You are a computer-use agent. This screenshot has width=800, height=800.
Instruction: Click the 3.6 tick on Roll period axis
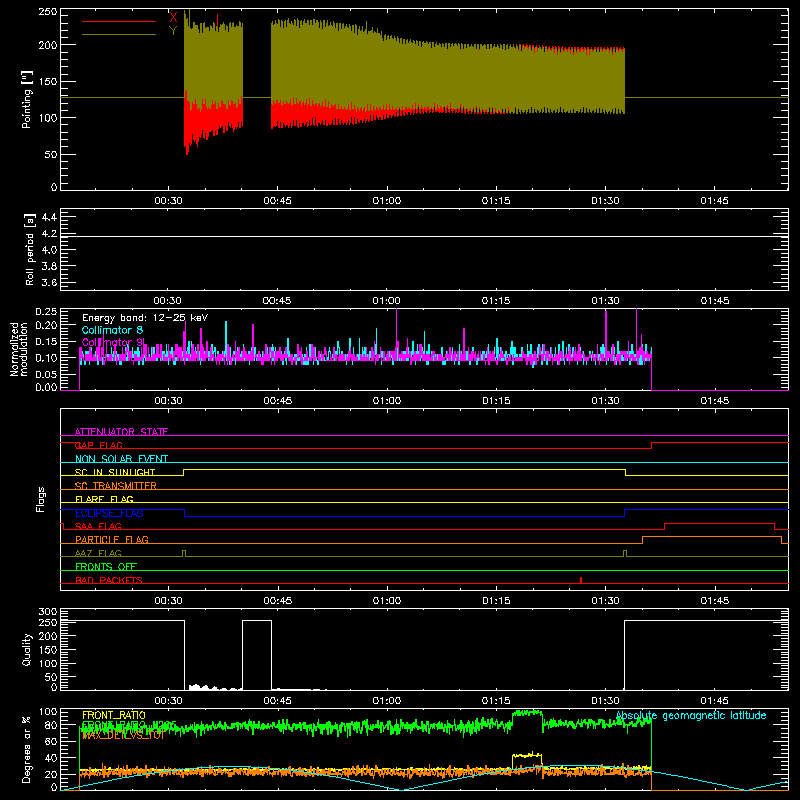point(49,282)
